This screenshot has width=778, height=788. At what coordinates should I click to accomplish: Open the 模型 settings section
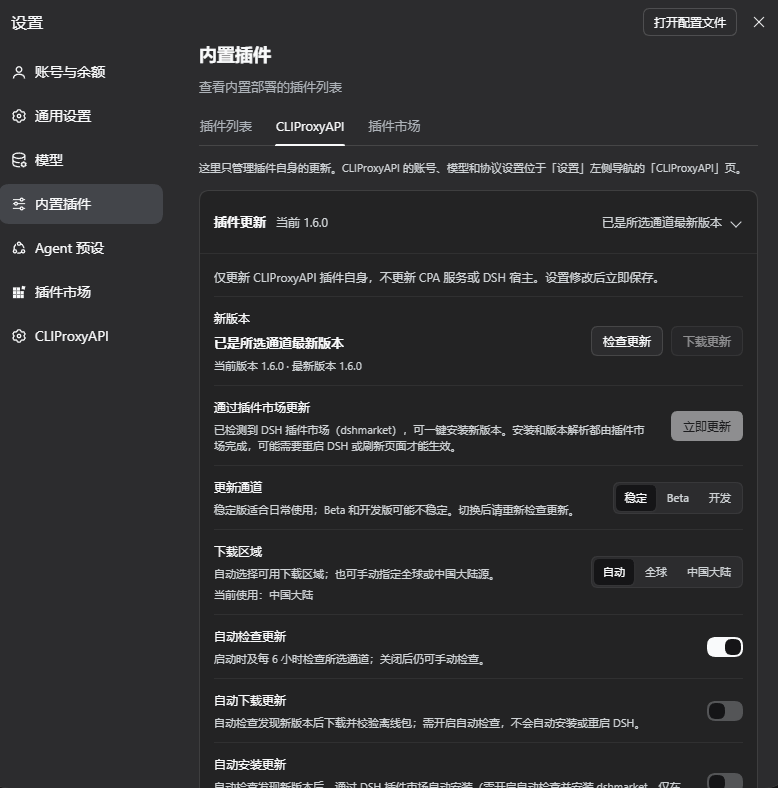tap(81, 160)
